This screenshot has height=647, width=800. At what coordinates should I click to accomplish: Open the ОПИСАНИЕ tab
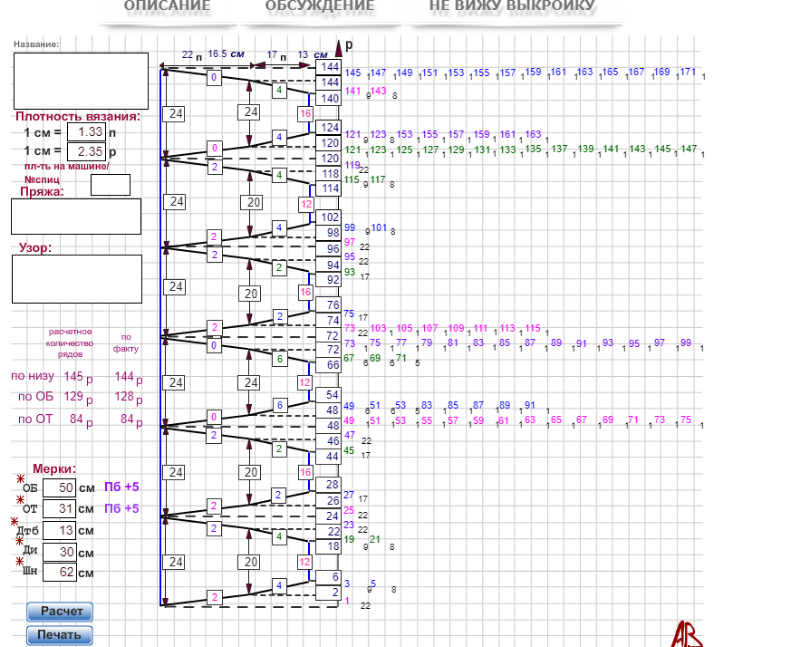(x=167, y=8)
